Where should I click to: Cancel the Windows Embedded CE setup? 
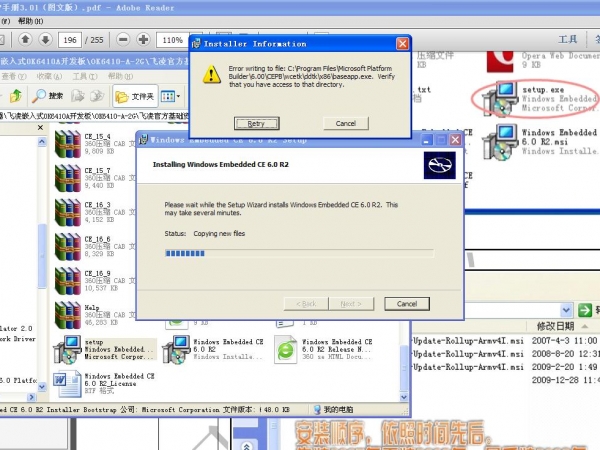406,303
